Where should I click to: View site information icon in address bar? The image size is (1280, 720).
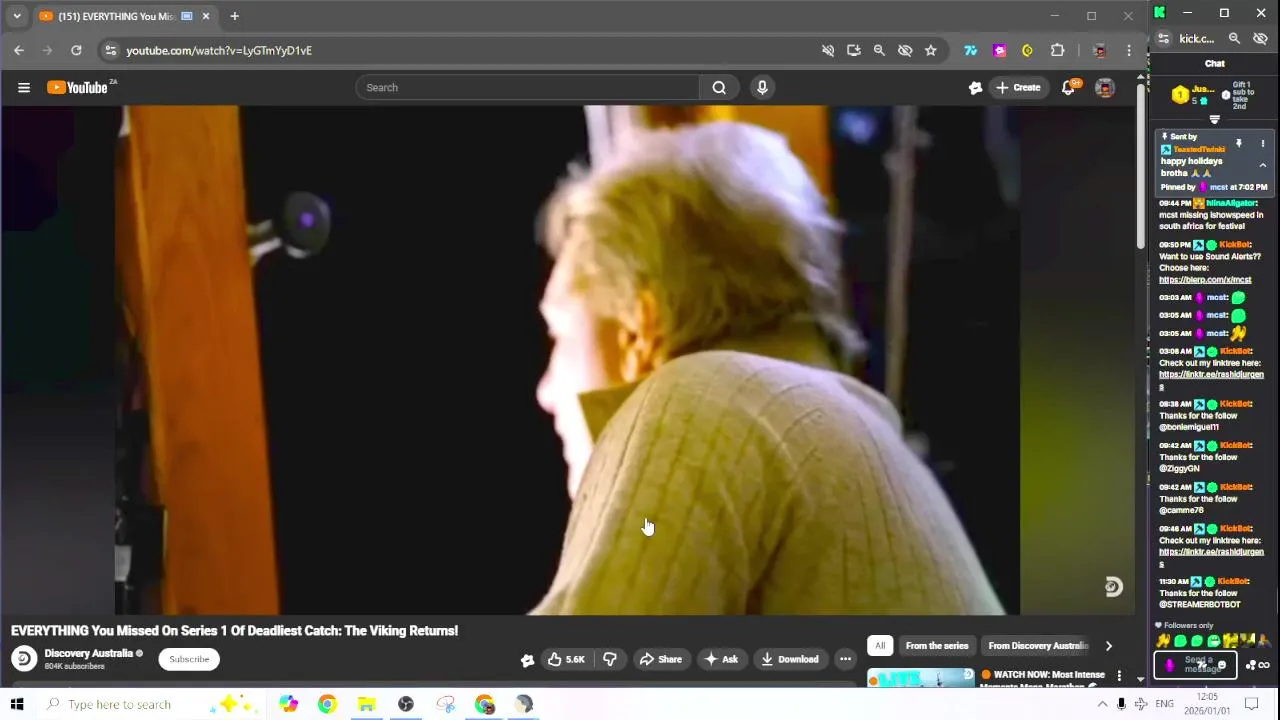point(111,50)
